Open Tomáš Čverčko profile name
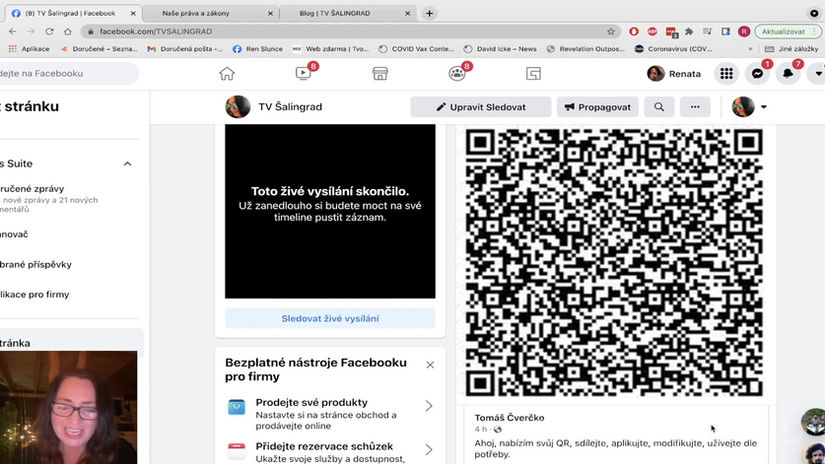The image size is (825, 464). [509, 418]
